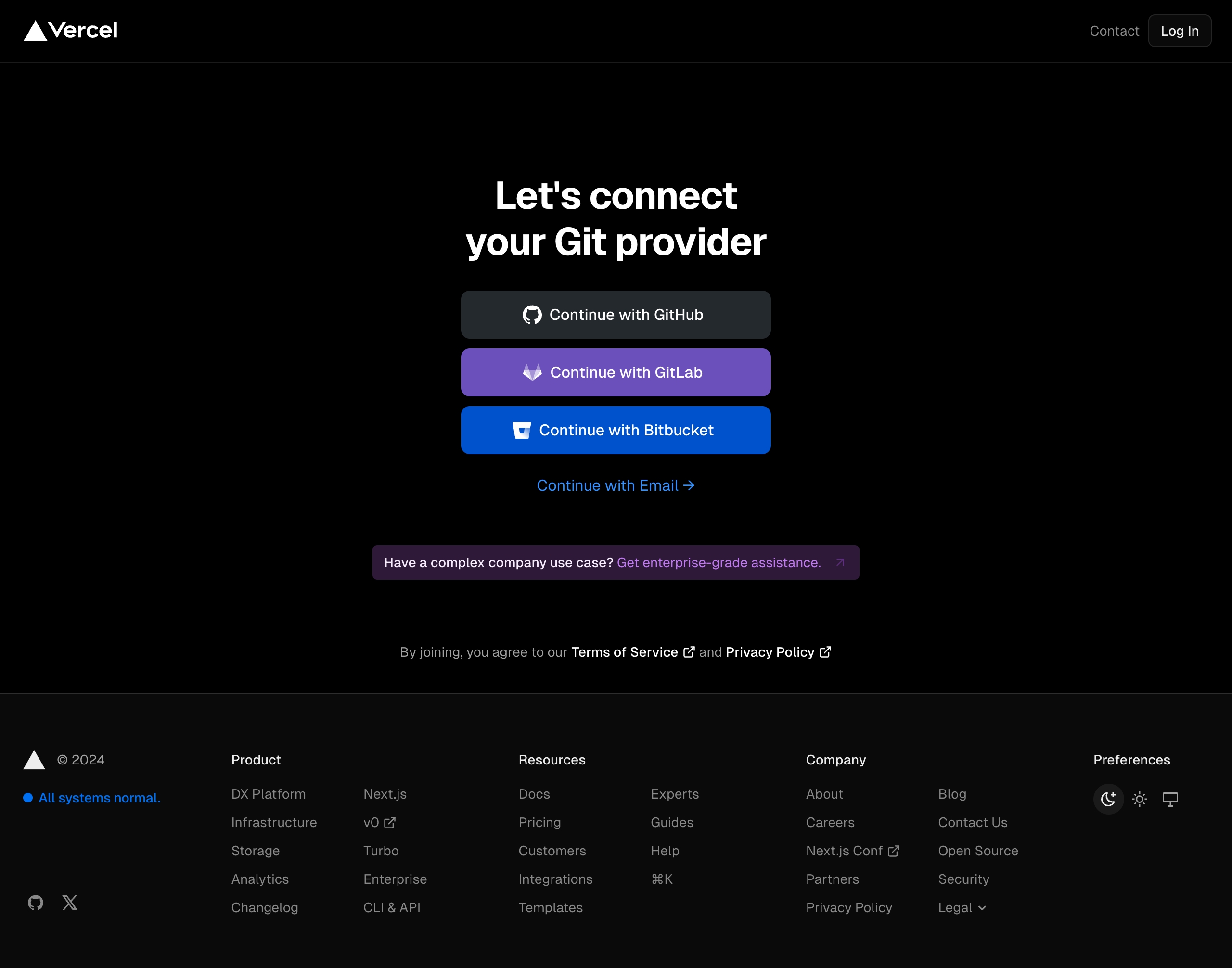Click the Vercel triangle beside © 2024
The width and height of the screenshot is (1232, 968).
click(34, 760)
